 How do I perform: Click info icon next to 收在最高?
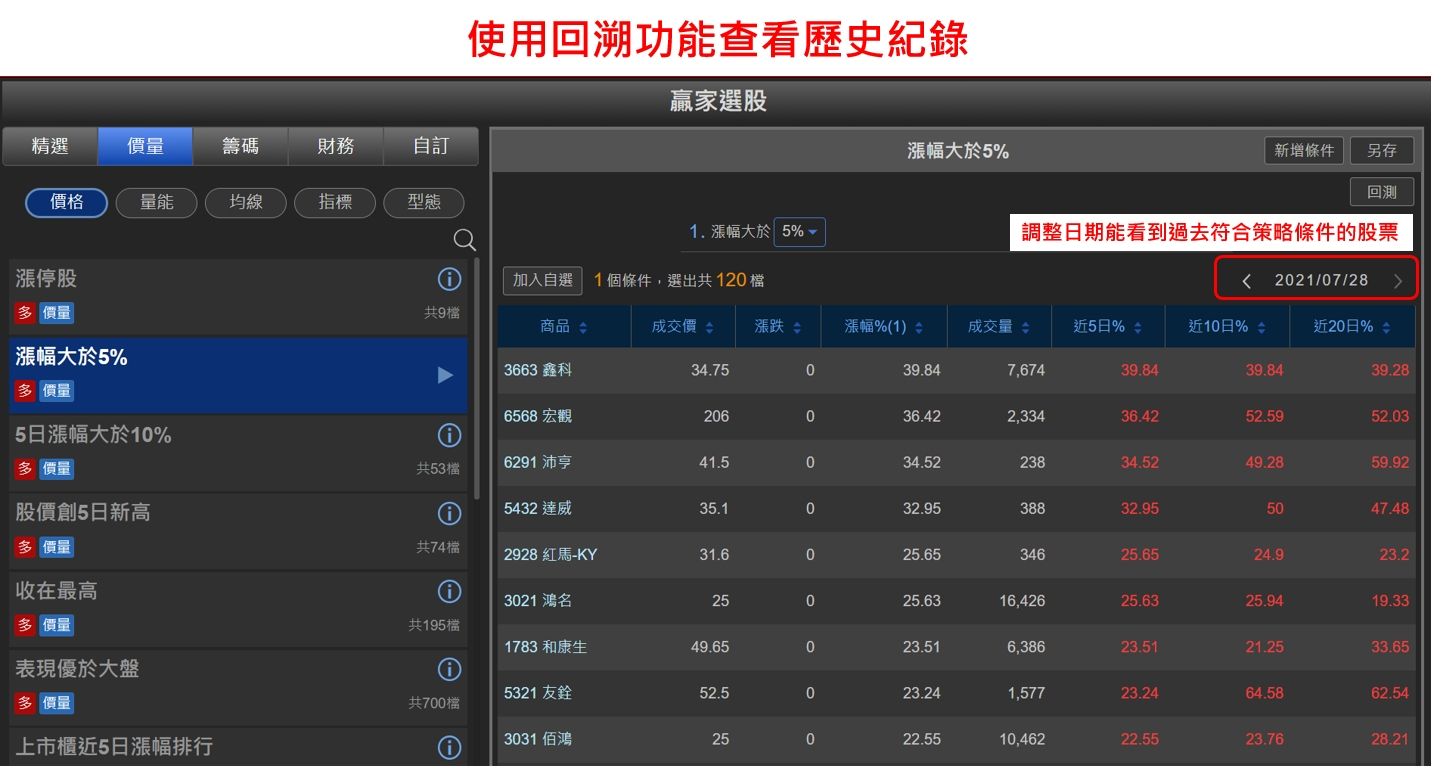coord(449,591)
